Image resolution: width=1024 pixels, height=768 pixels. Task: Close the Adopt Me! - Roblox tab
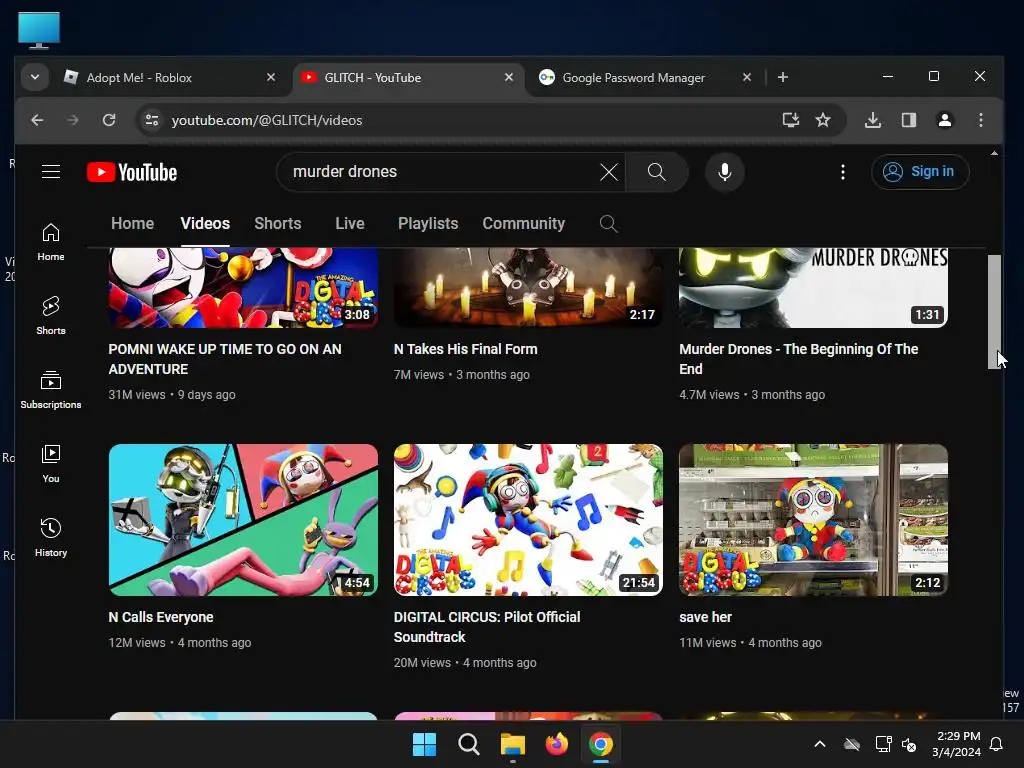click(271, 77)
